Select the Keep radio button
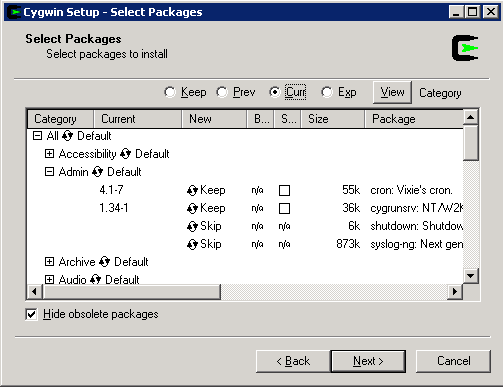Image resolution: width=503 pixels, height=387 pixels. 170,92
